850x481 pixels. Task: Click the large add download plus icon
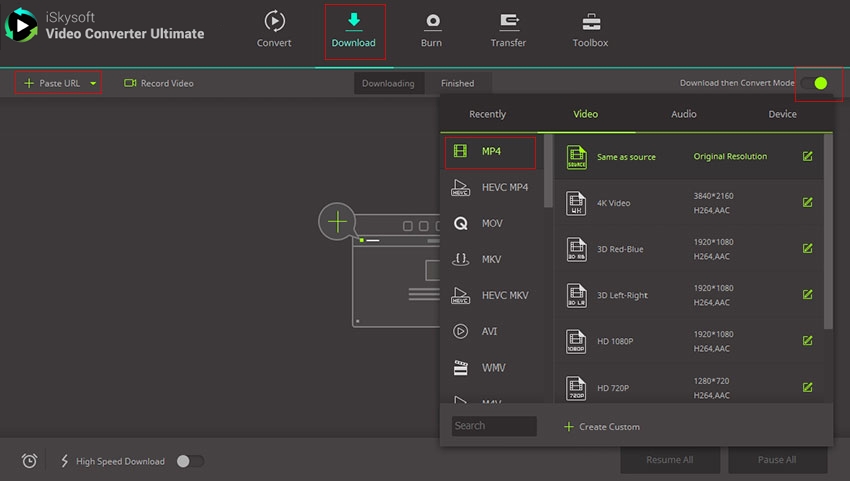(x=338, y=221)
